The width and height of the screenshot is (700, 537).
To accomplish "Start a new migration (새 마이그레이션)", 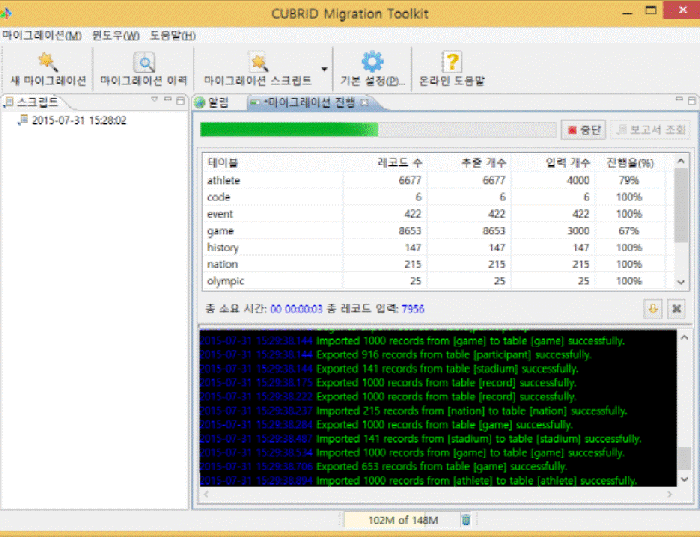I will (x=47, y=68).
